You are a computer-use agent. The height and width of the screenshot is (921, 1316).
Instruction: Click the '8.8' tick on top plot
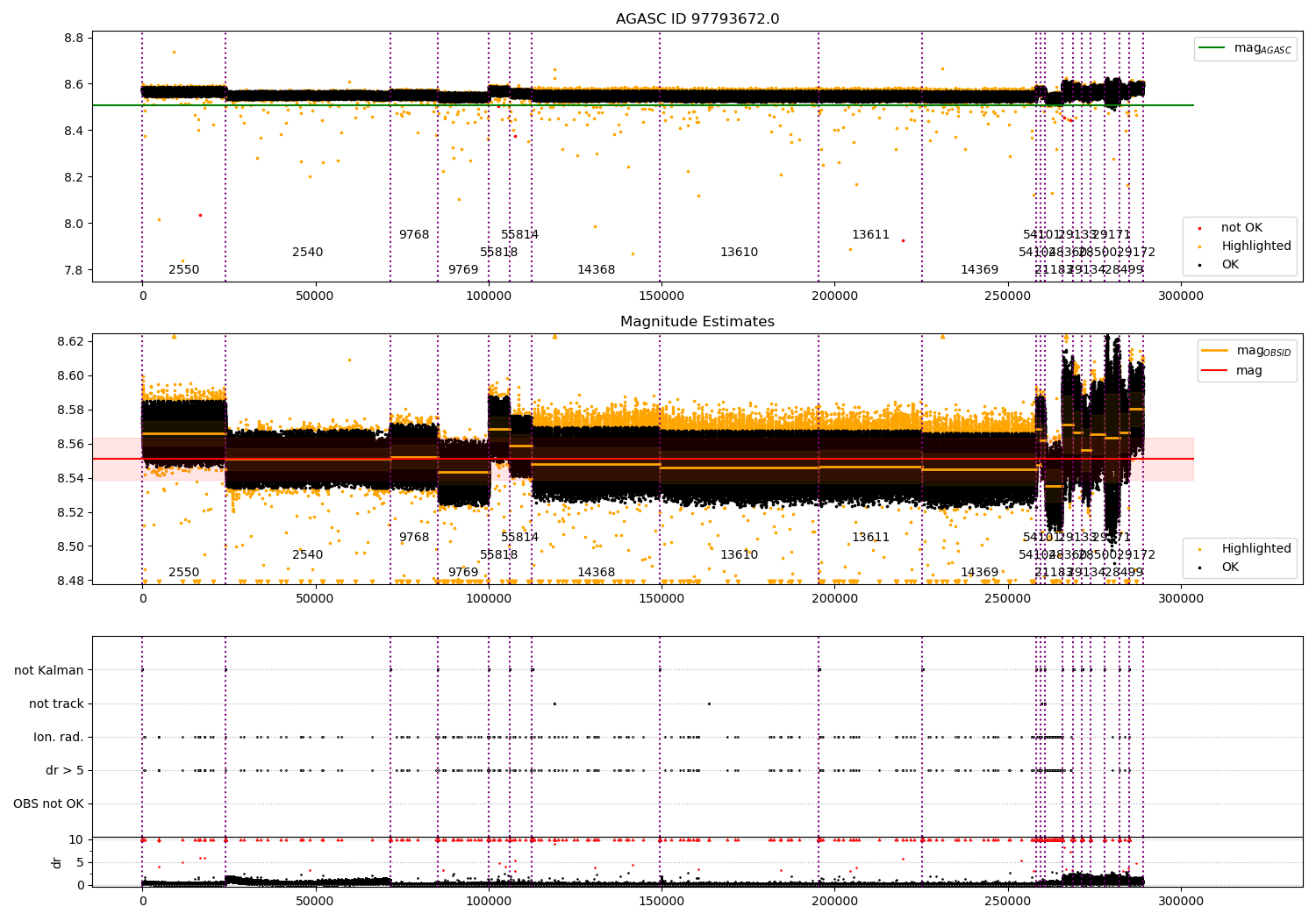[x=74, y=39]
